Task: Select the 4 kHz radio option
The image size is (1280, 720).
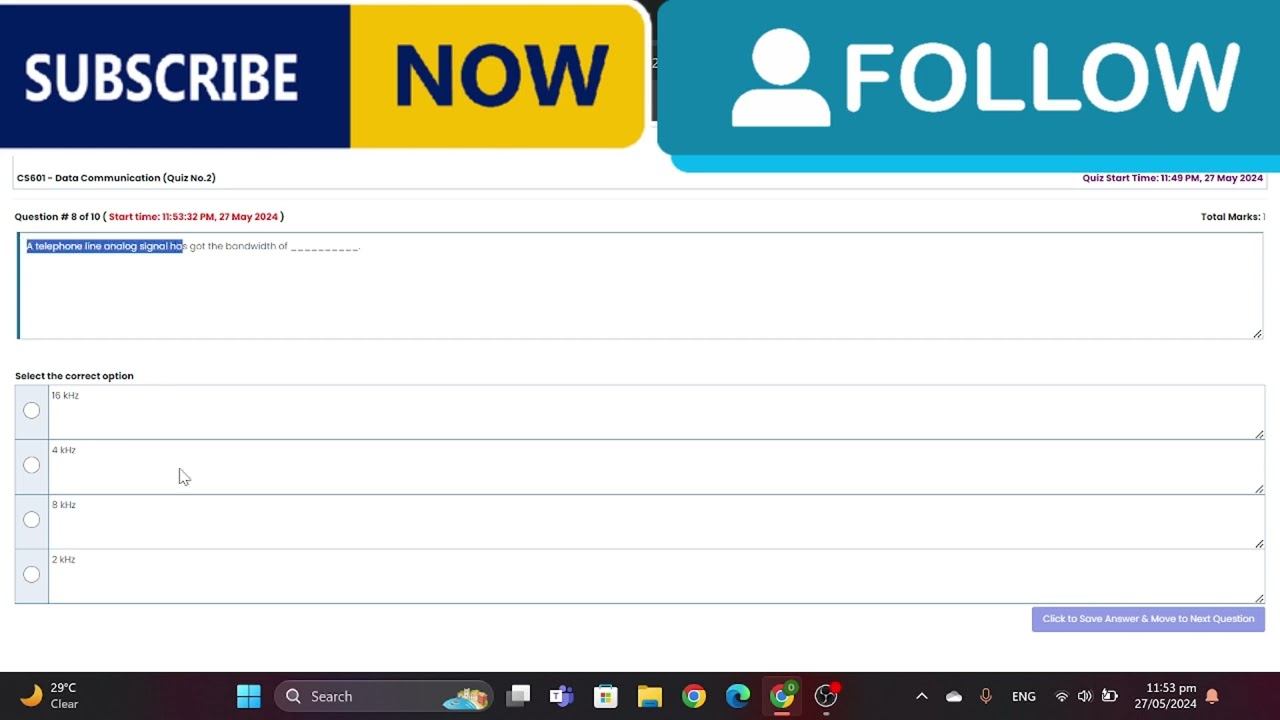Action: [31, 465]
